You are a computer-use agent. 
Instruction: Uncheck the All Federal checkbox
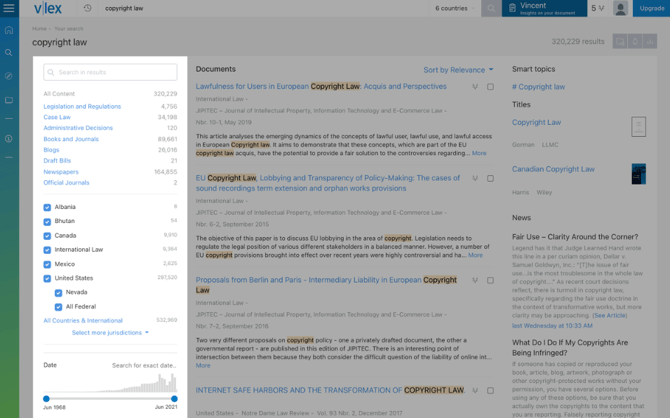click(59, 307)
